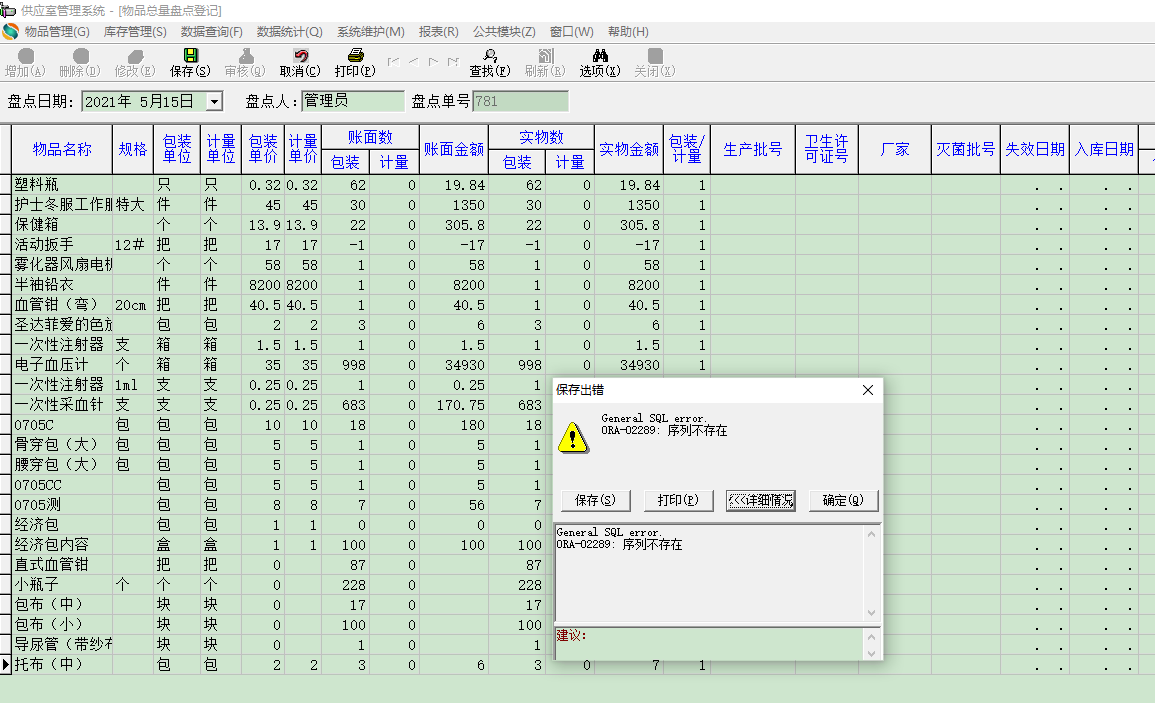Open the 报表(R) menu

[x=438, y=32]
